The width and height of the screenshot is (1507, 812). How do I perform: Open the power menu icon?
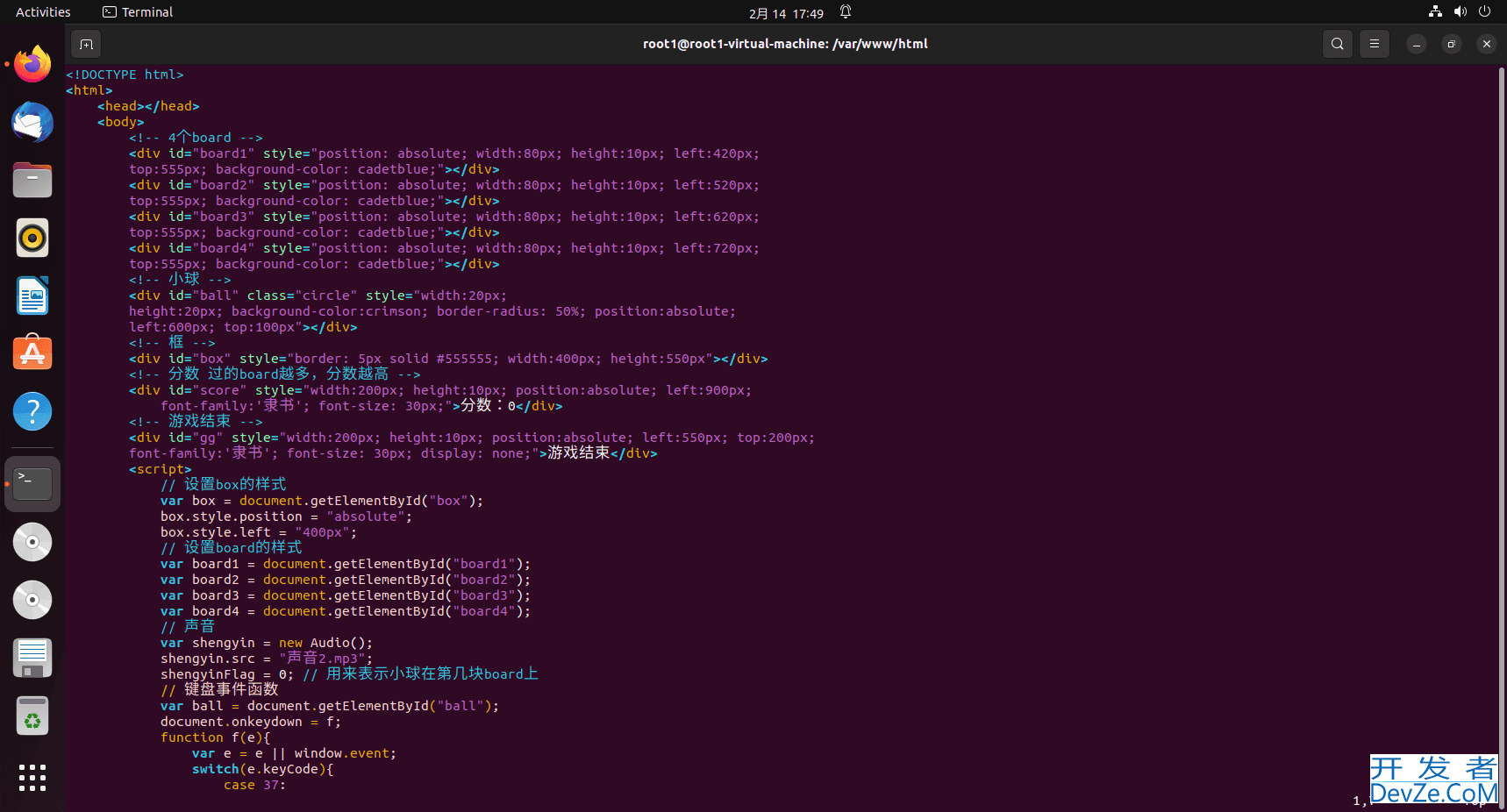[x=1484, y=12]
